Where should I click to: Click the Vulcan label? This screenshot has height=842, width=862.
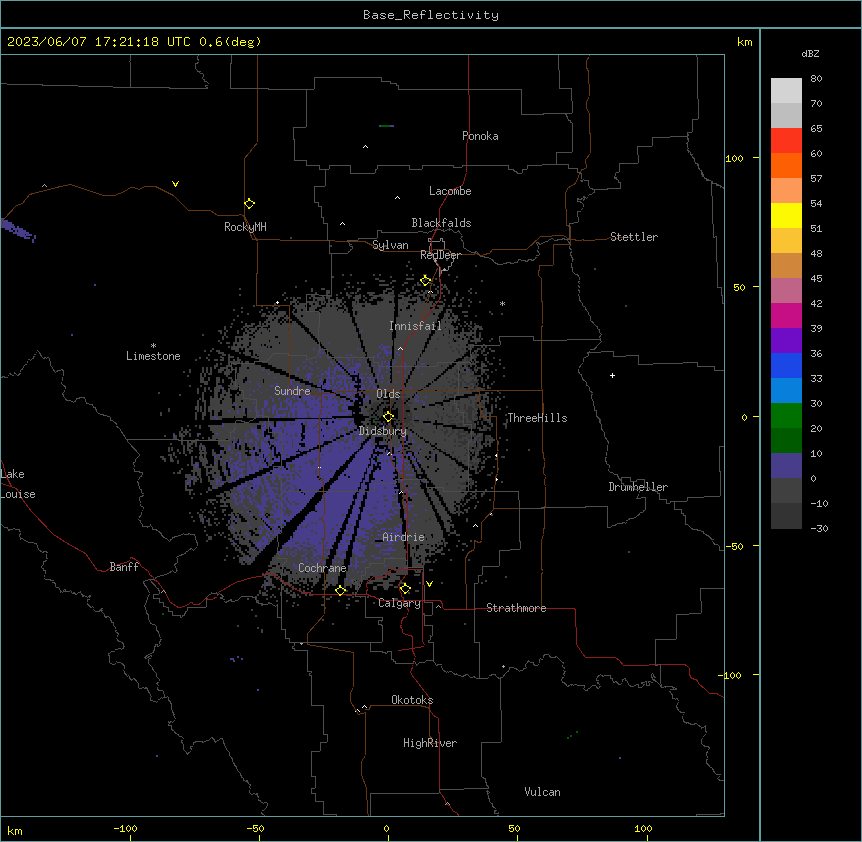(x=542, y=792)
